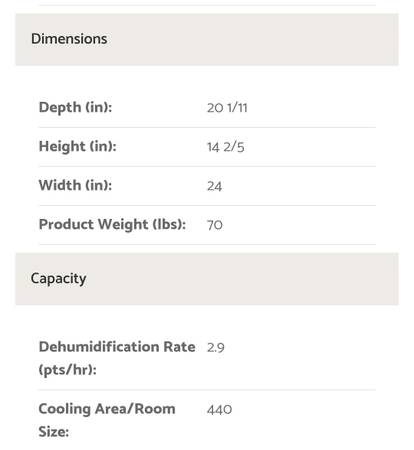
Task: Click the Width specification row
Action: (207, 186)
